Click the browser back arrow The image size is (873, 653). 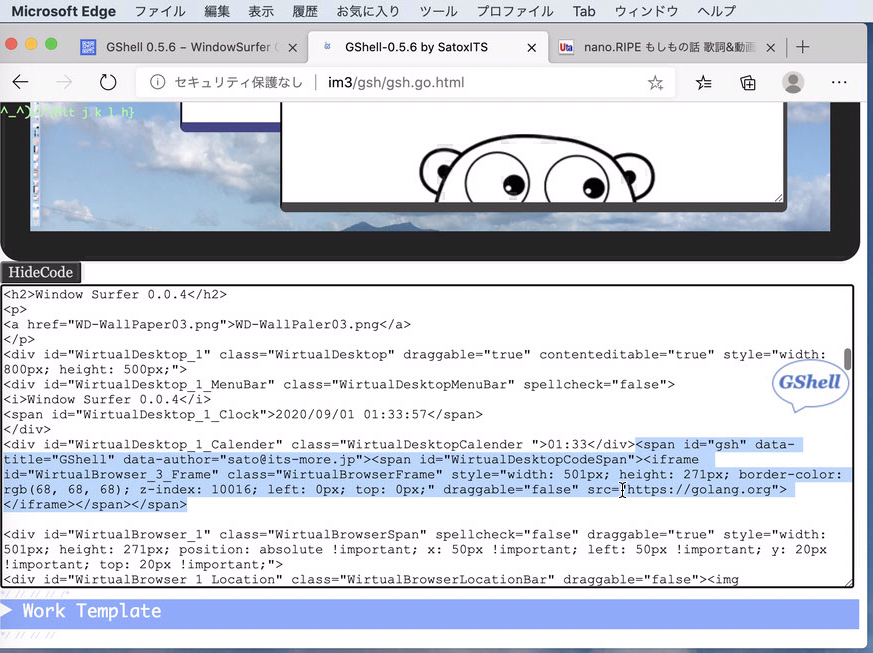pyautogui.click(x=21, y=83)
